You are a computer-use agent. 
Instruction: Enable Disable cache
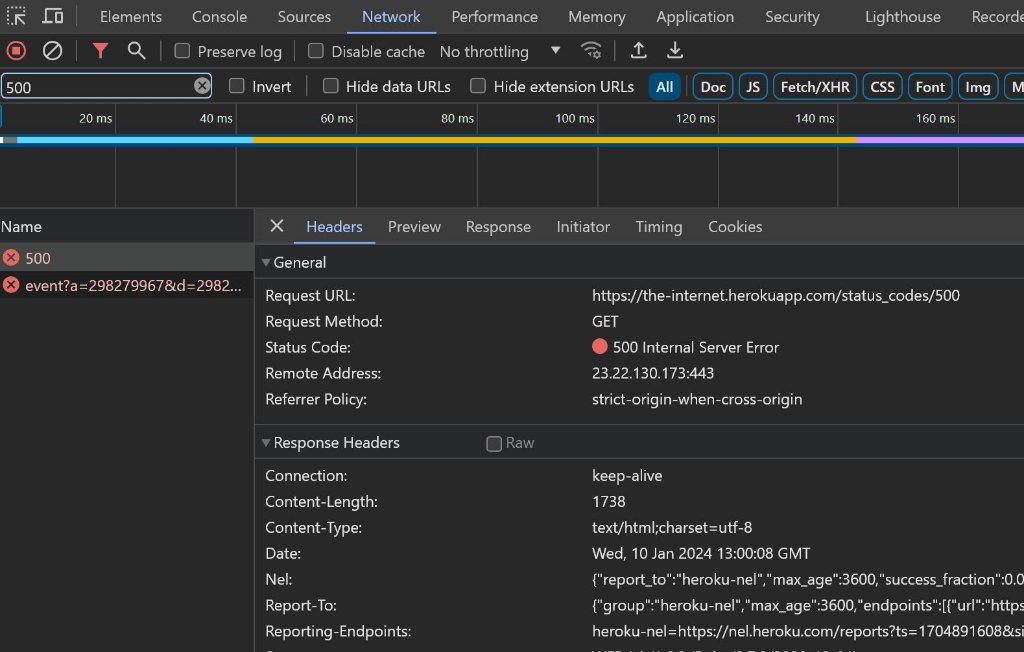(x=315, y=50)
